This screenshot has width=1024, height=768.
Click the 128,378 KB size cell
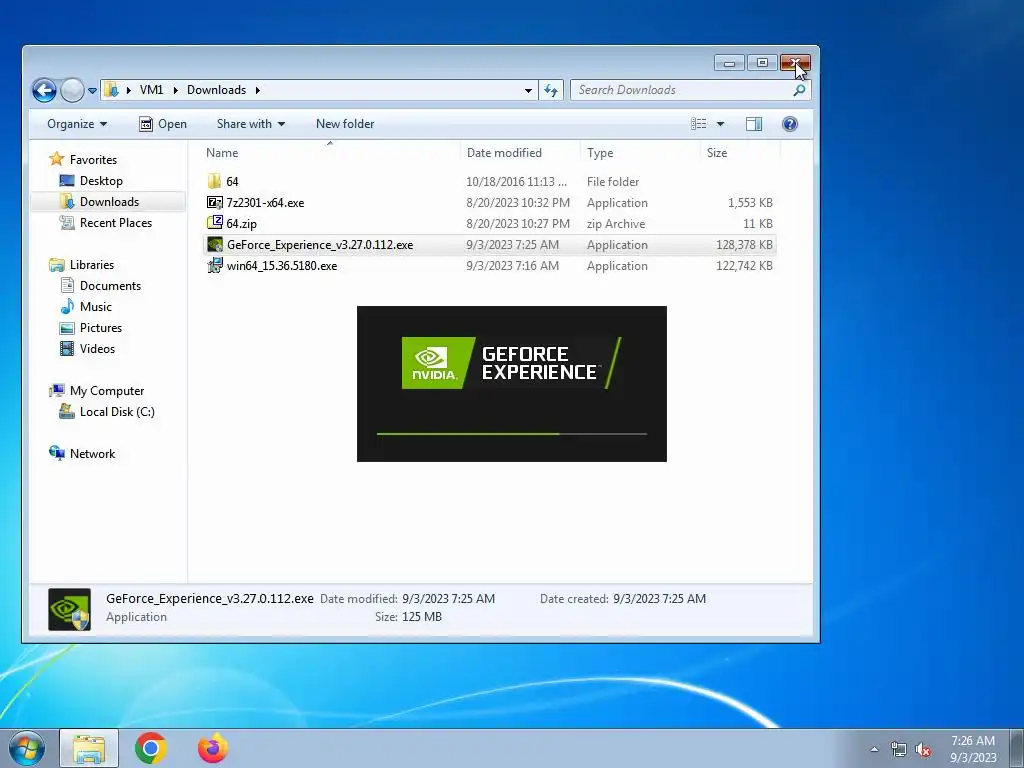pyautogui.click(x=744, y=245)
